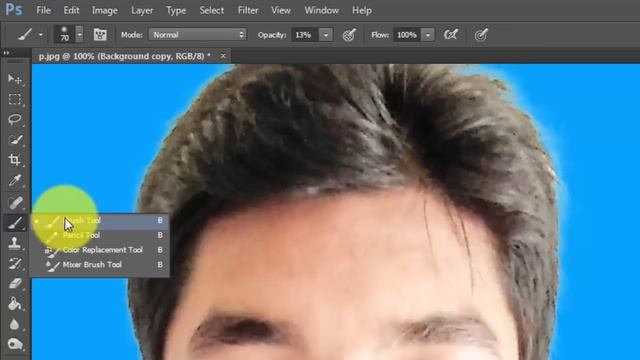Open the File menu
The height and width of the screenshot is (360, 640).
tap(43, 10)
